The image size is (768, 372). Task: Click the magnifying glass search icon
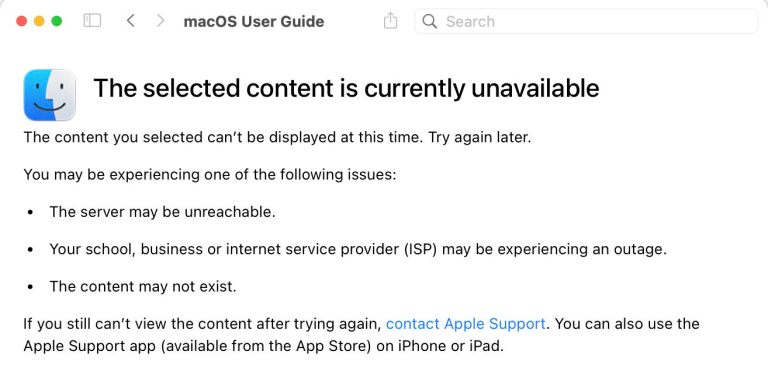pos(430,21)
